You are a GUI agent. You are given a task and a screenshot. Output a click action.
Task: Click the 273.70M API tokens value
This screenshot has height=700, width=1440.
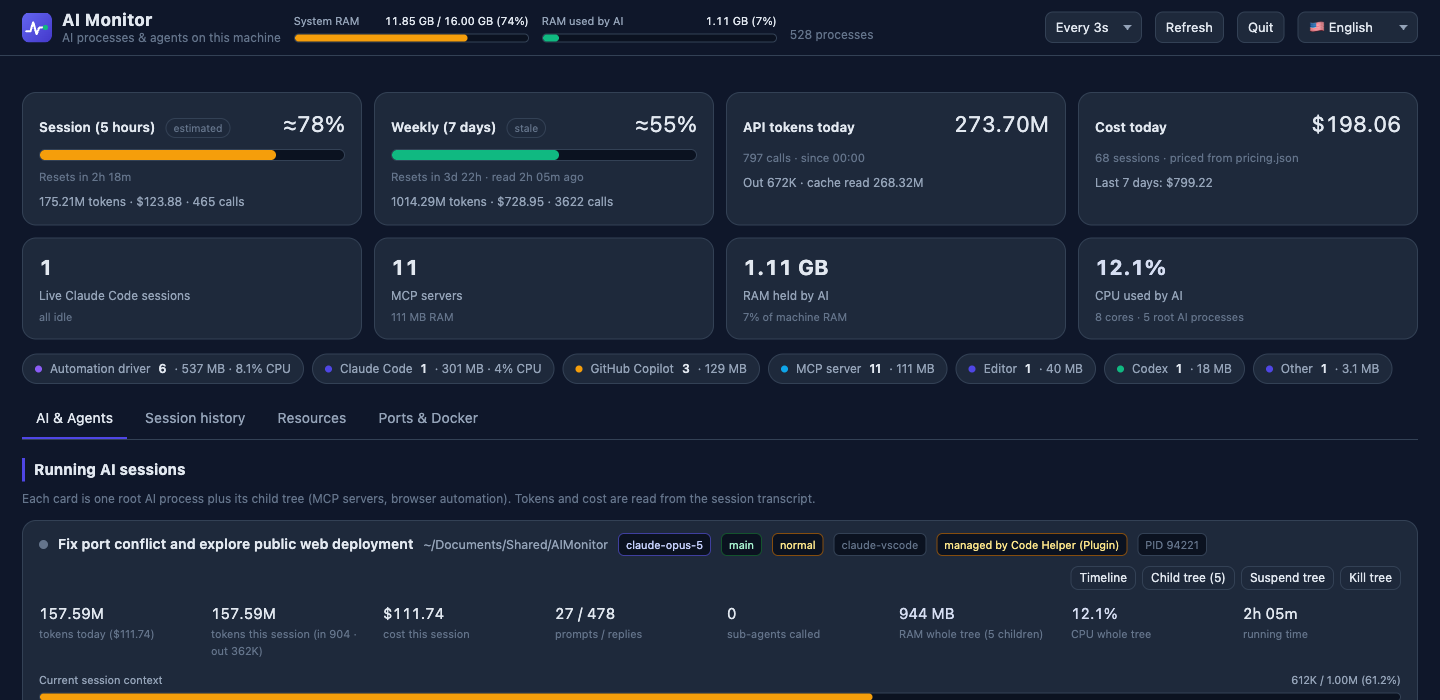pos(1002,124)
